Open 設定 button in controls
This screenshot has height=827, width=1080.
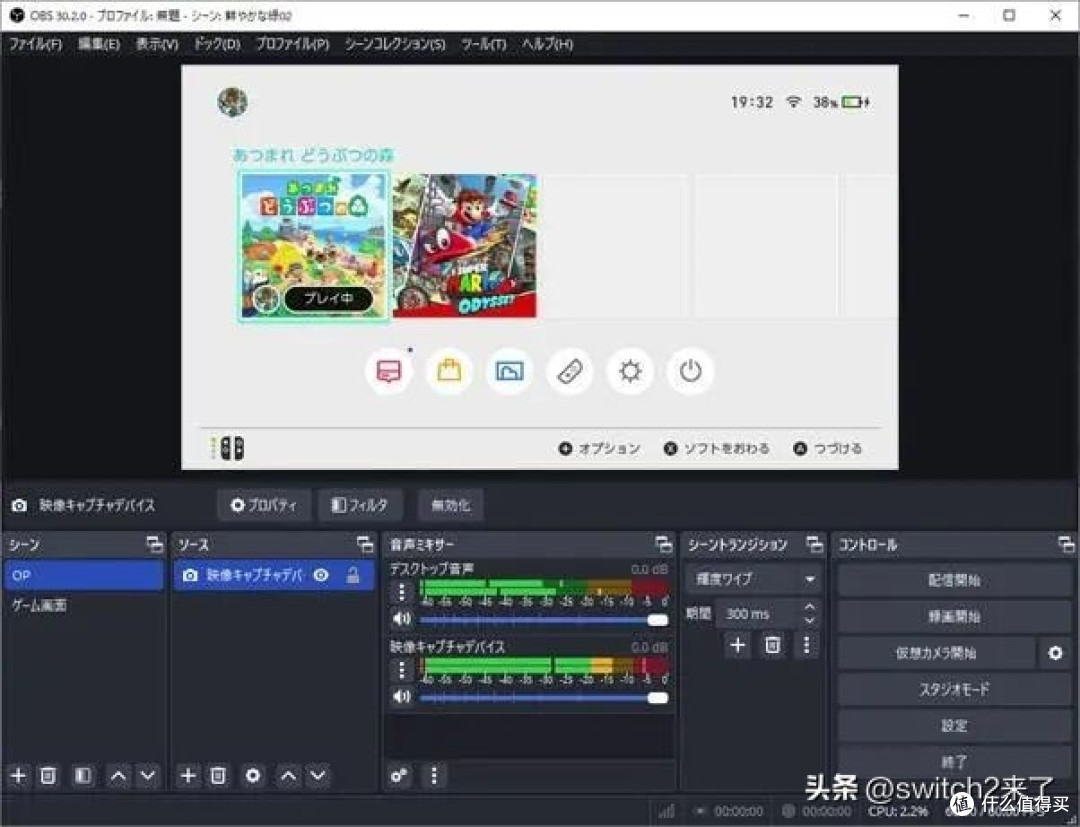pyautogui.click(x=954, y=725)
